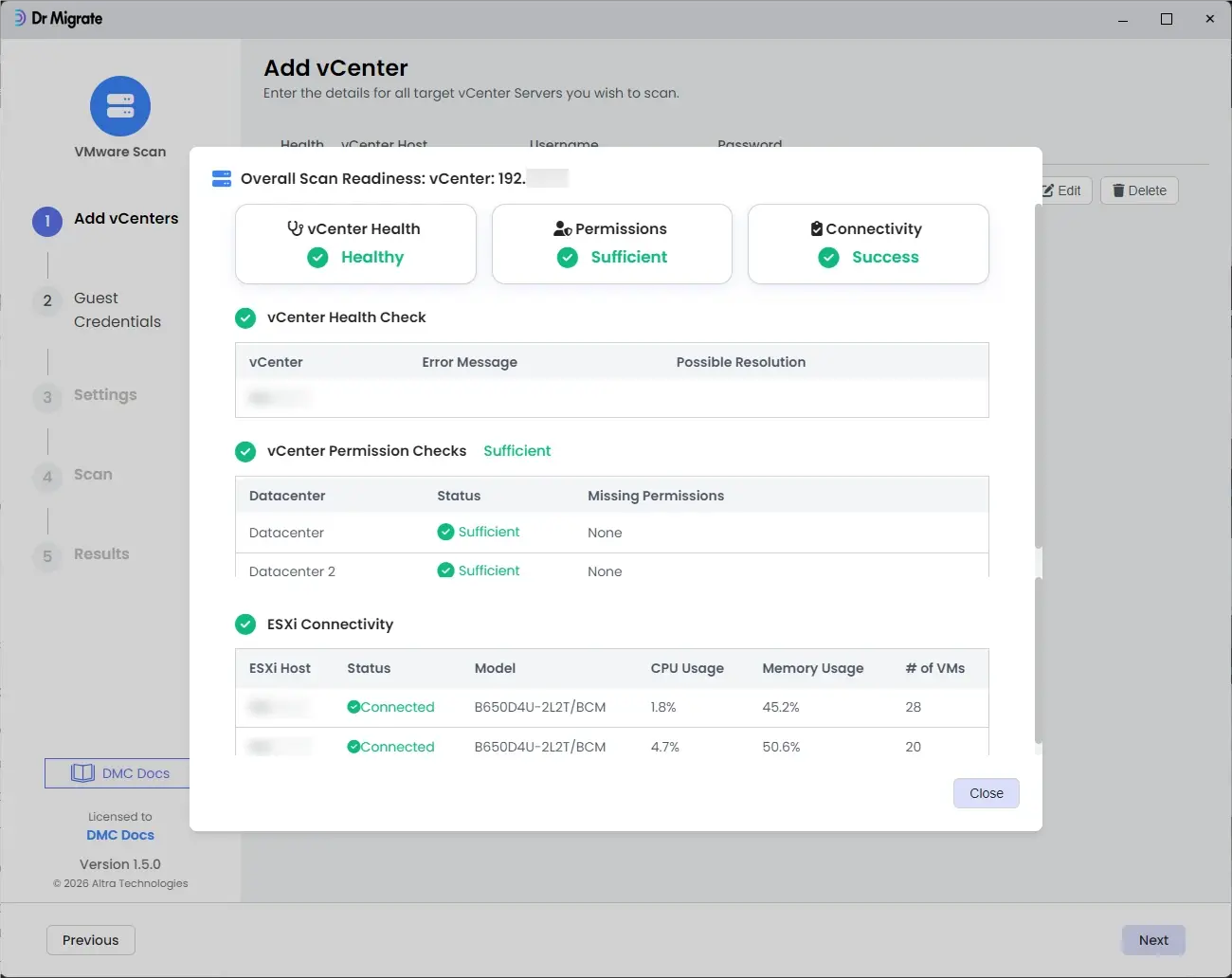The height and width of the screenshot is (978, 1232).
Task: Close the scan readiness dialog
Action: click(987, 793)
